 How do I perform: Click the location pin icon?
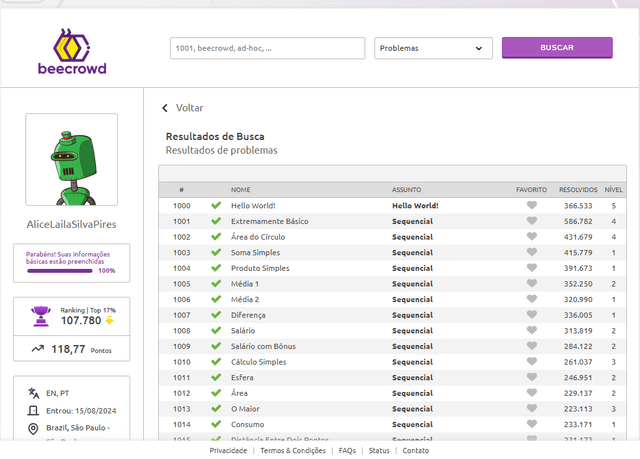coord(33,428)
